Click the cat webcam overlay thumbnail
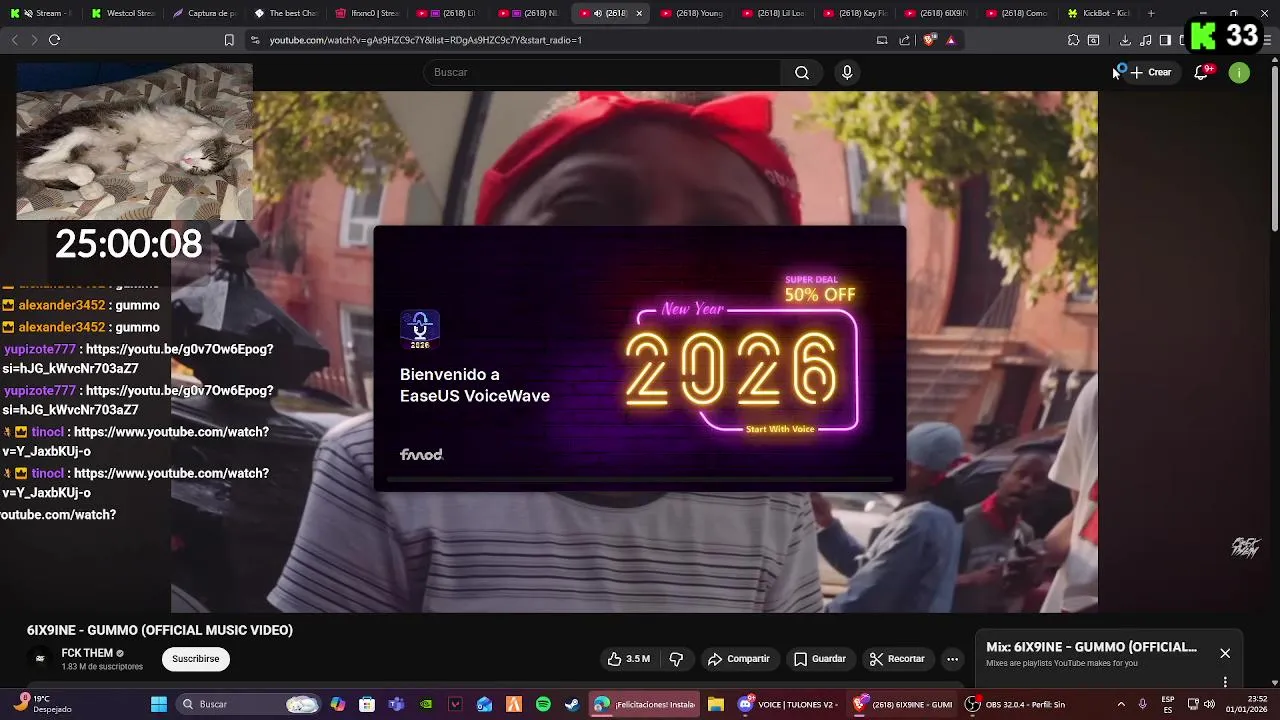Image resolution: width=1280 pixels, height=720 pixels. click(x=134, y=142)
